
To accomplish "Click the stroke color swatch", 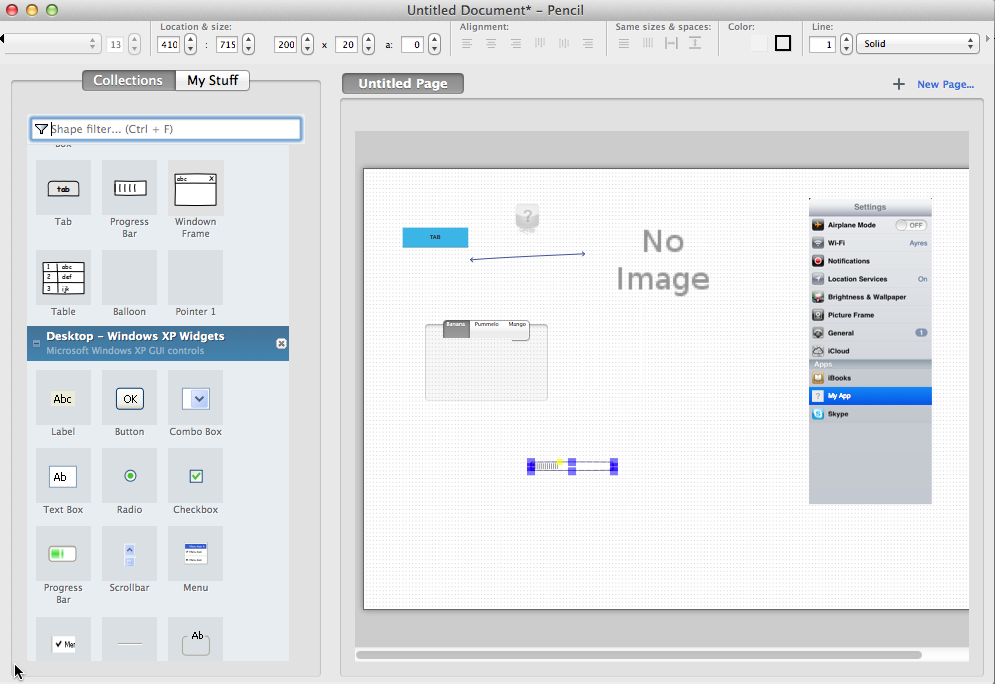I will click(x=783, y=43).
